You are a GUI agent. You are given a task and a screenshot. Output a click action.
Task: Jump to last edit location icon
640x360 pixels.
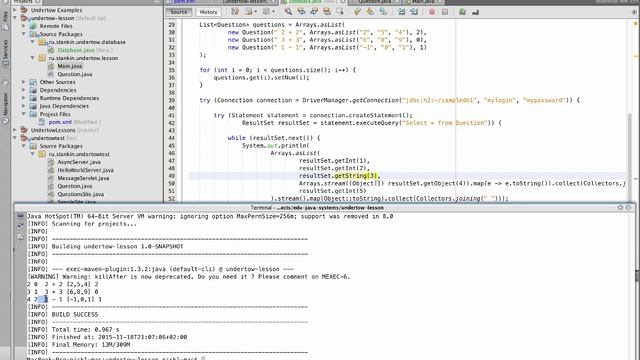235,12
